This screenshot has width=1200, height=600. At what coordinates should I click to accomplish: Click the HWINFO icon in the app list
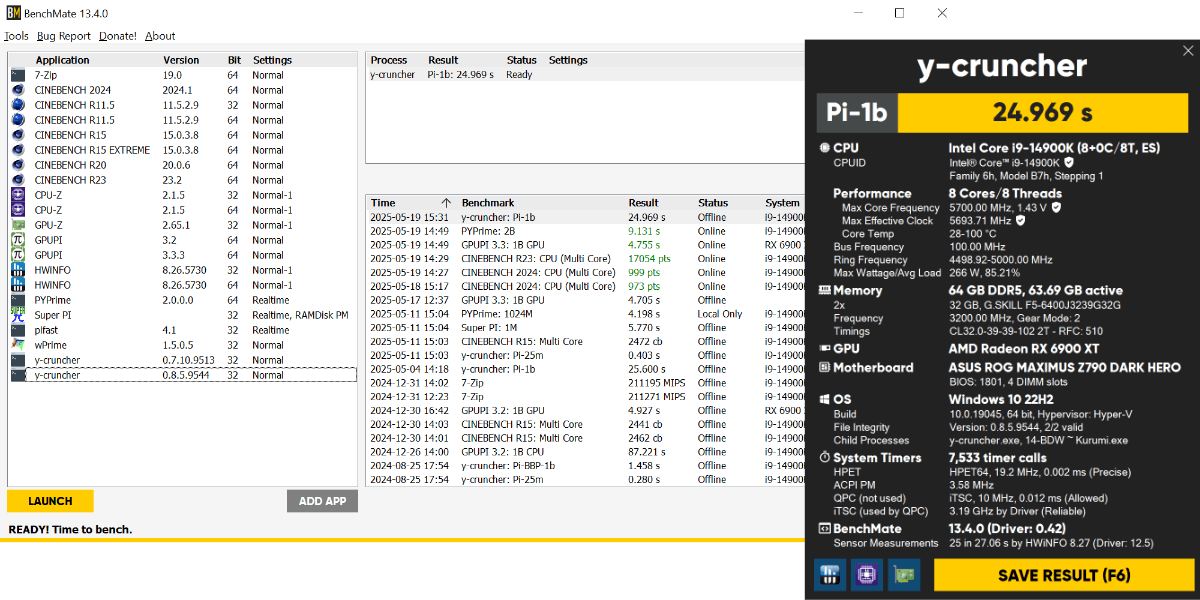coord(17,270)
